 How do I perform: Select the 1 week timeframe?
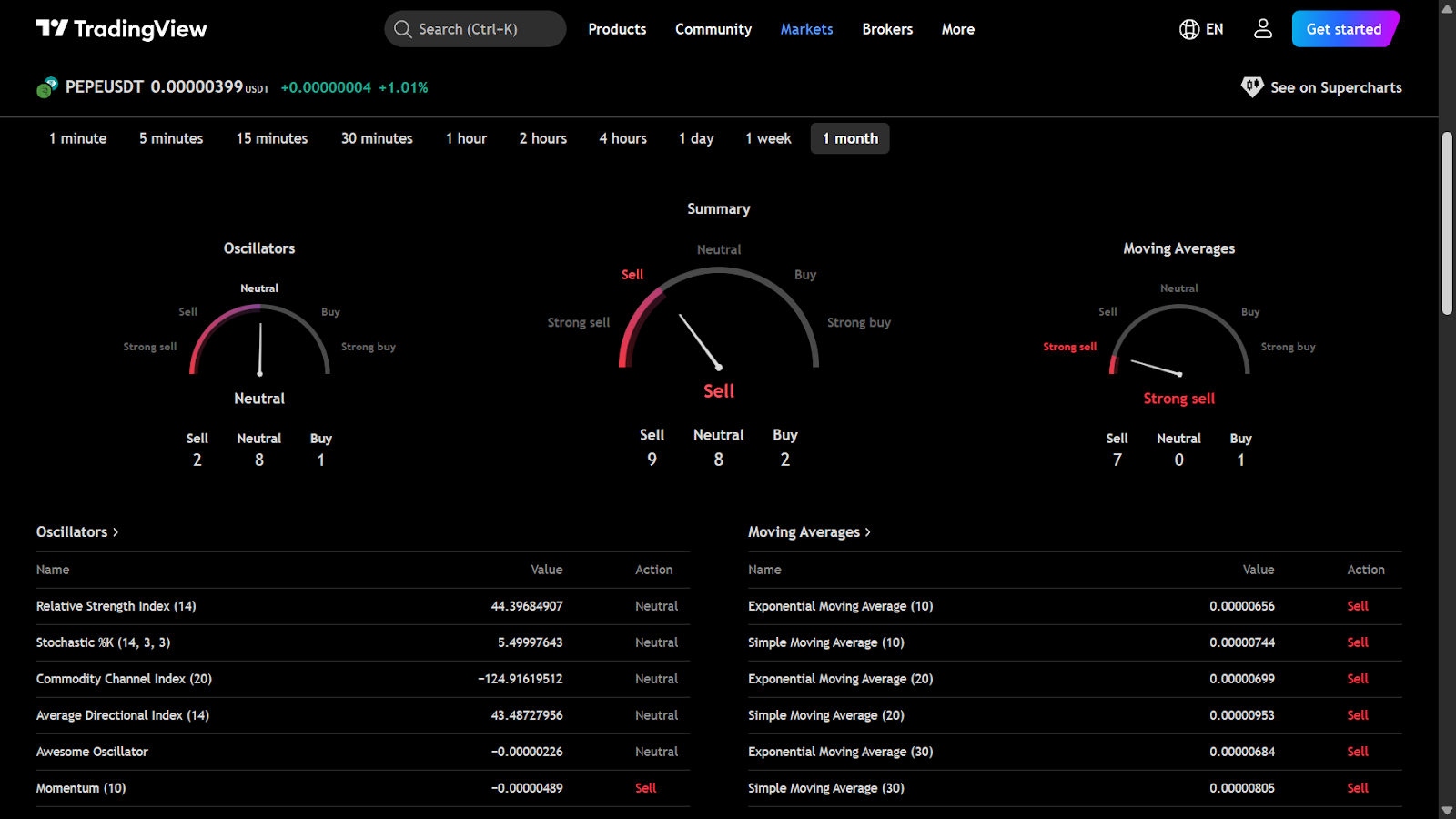pos(768,138)
